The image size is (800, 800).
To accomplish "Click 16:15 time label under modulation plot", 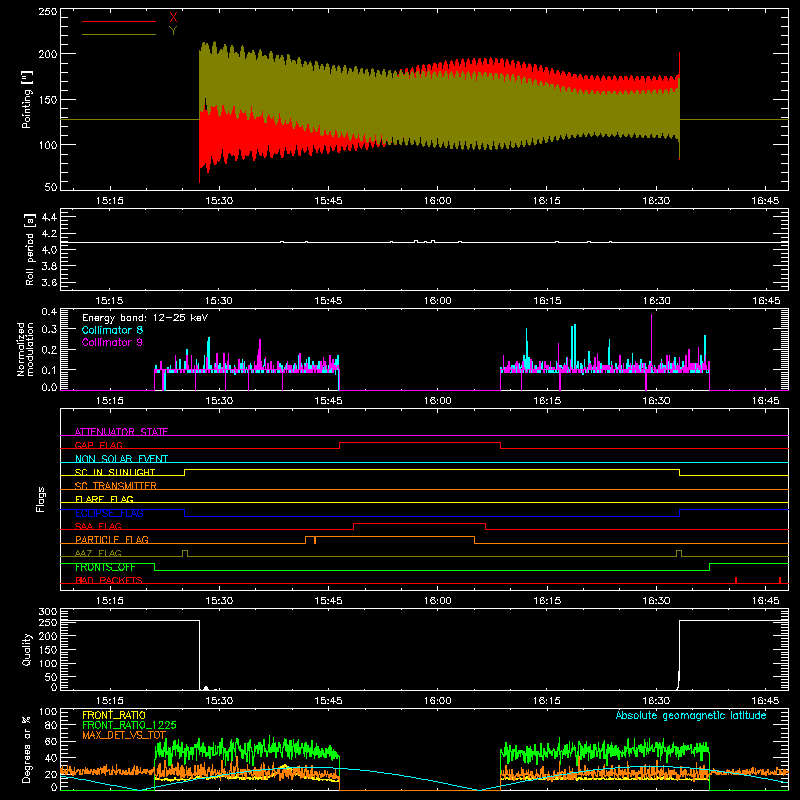I will (x=547, y=401).
